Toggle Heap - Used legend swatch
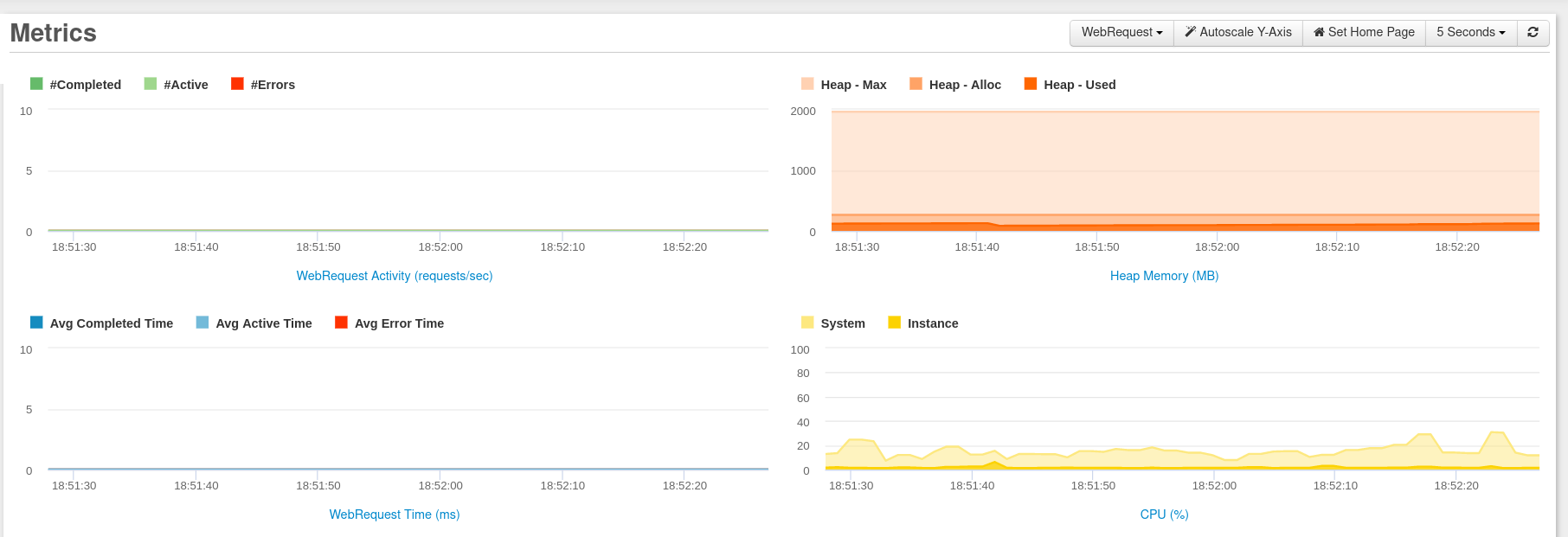1568x537 pixels. [x=1031, y=84]
